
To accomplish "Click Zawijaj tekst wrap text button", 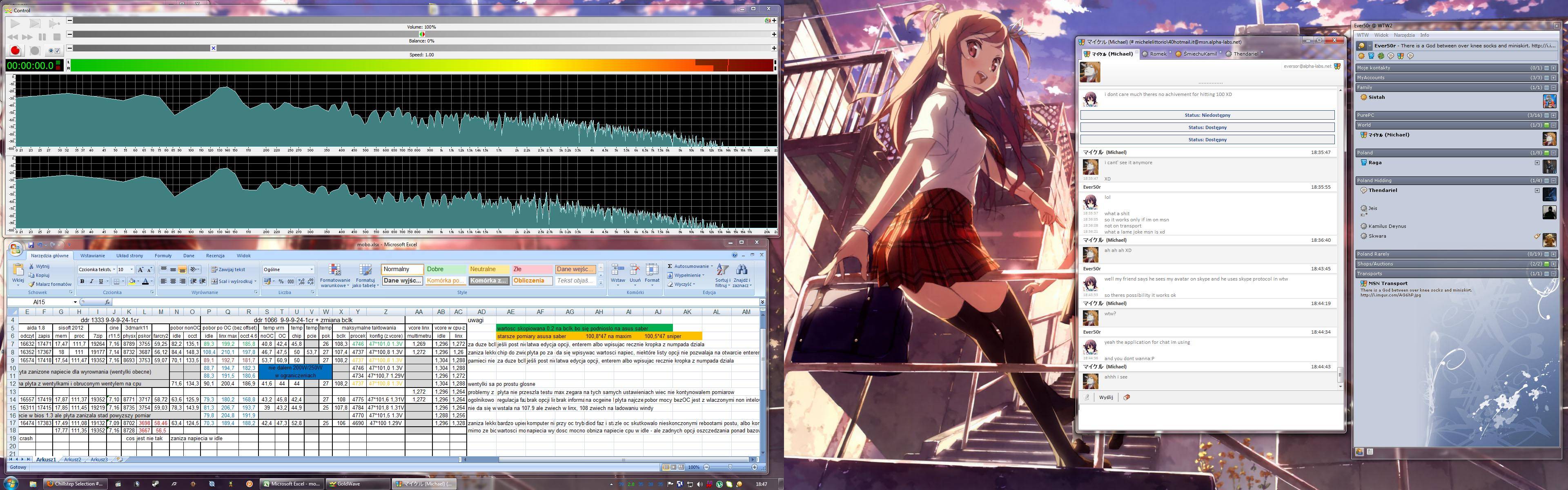I will [x=228, y=269].
